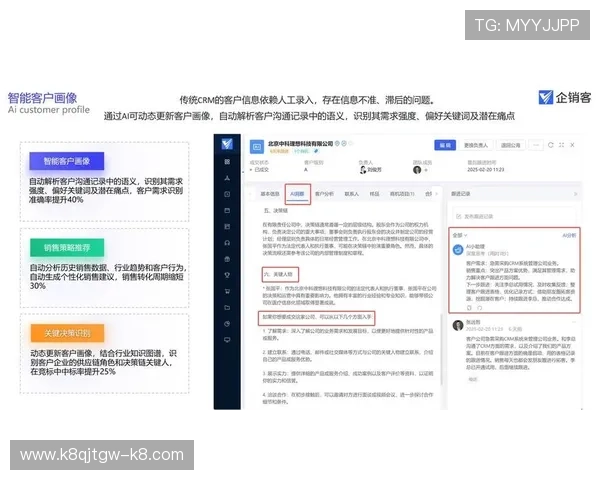The image size is (600, 480).
Task: Click the 更换负责人 button
Action: pos(476,145)
